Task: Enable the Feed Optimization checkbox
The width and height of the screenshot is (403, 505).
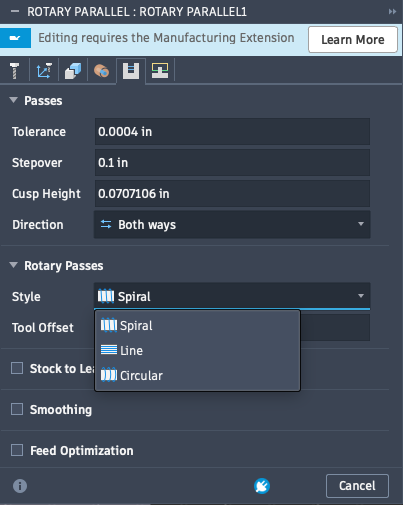Action: (x=17, y=450)
